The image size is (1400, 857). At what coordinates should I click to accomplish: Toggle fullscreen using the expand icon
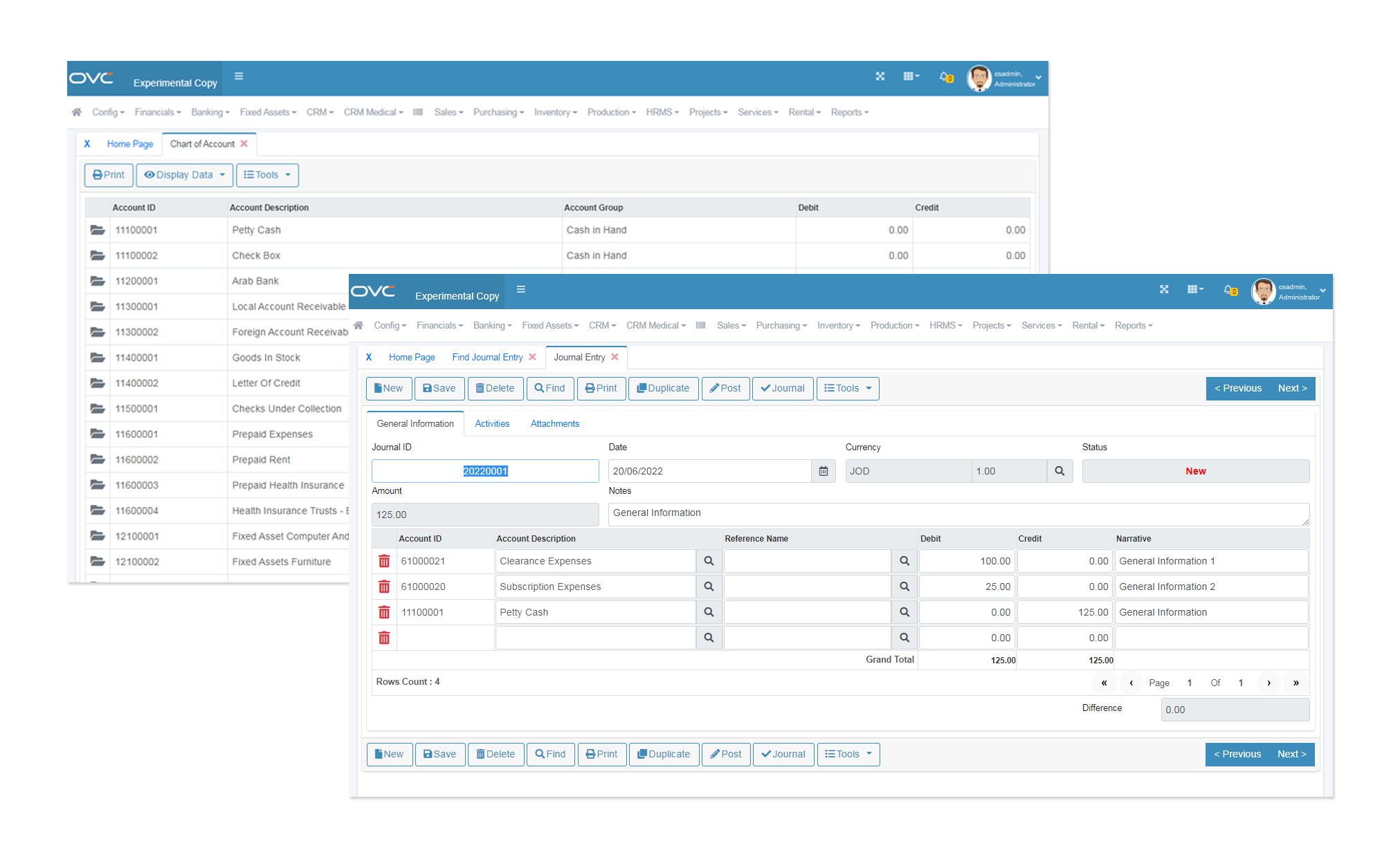pyautogui.click(x=1164, y=289)
